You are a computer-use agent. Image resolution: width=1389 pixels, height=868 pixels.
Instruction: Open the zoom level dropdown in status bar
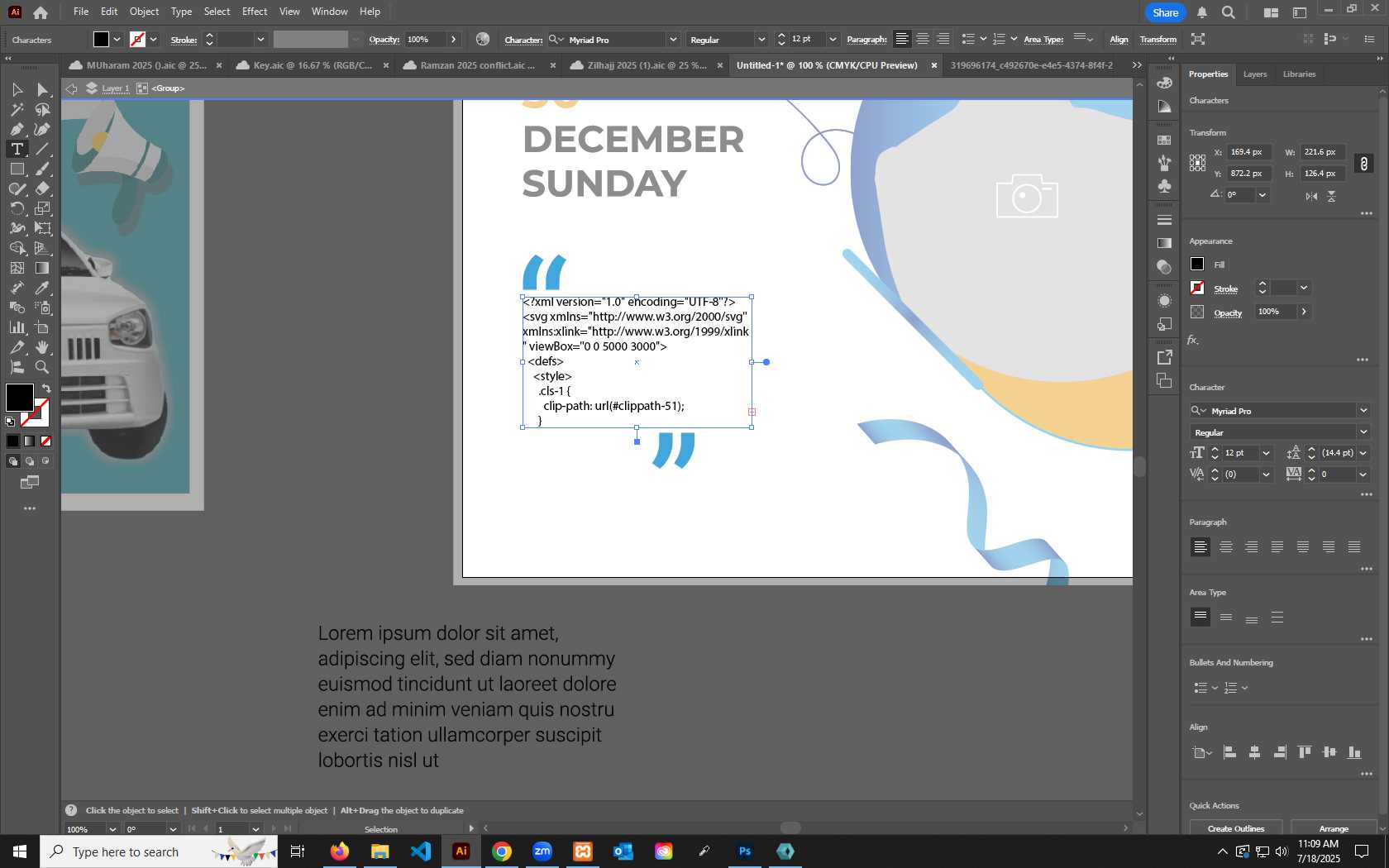click(x=112, y=829)
